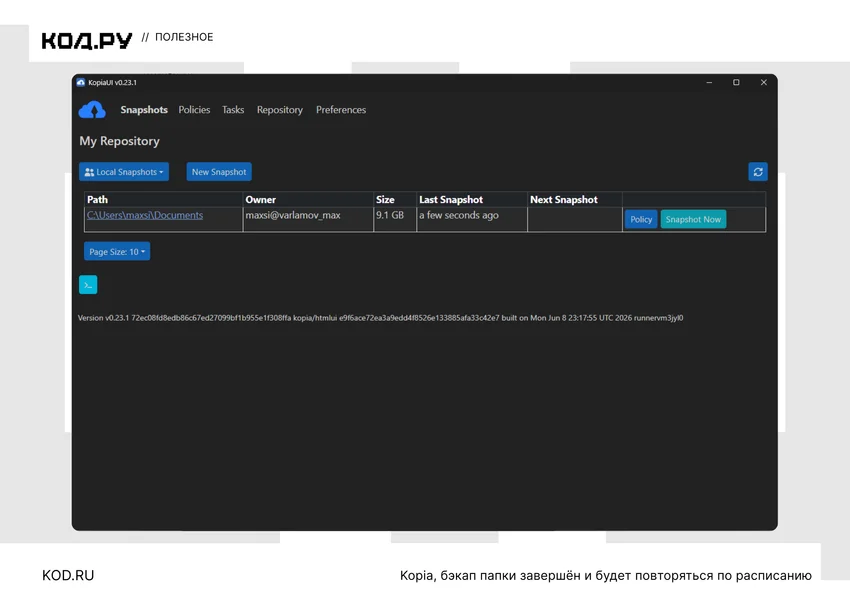The width and height of the screenshot is (850, 605).
Task: Refresh the snapshot list with the sync icon
Action: [758, 172]
